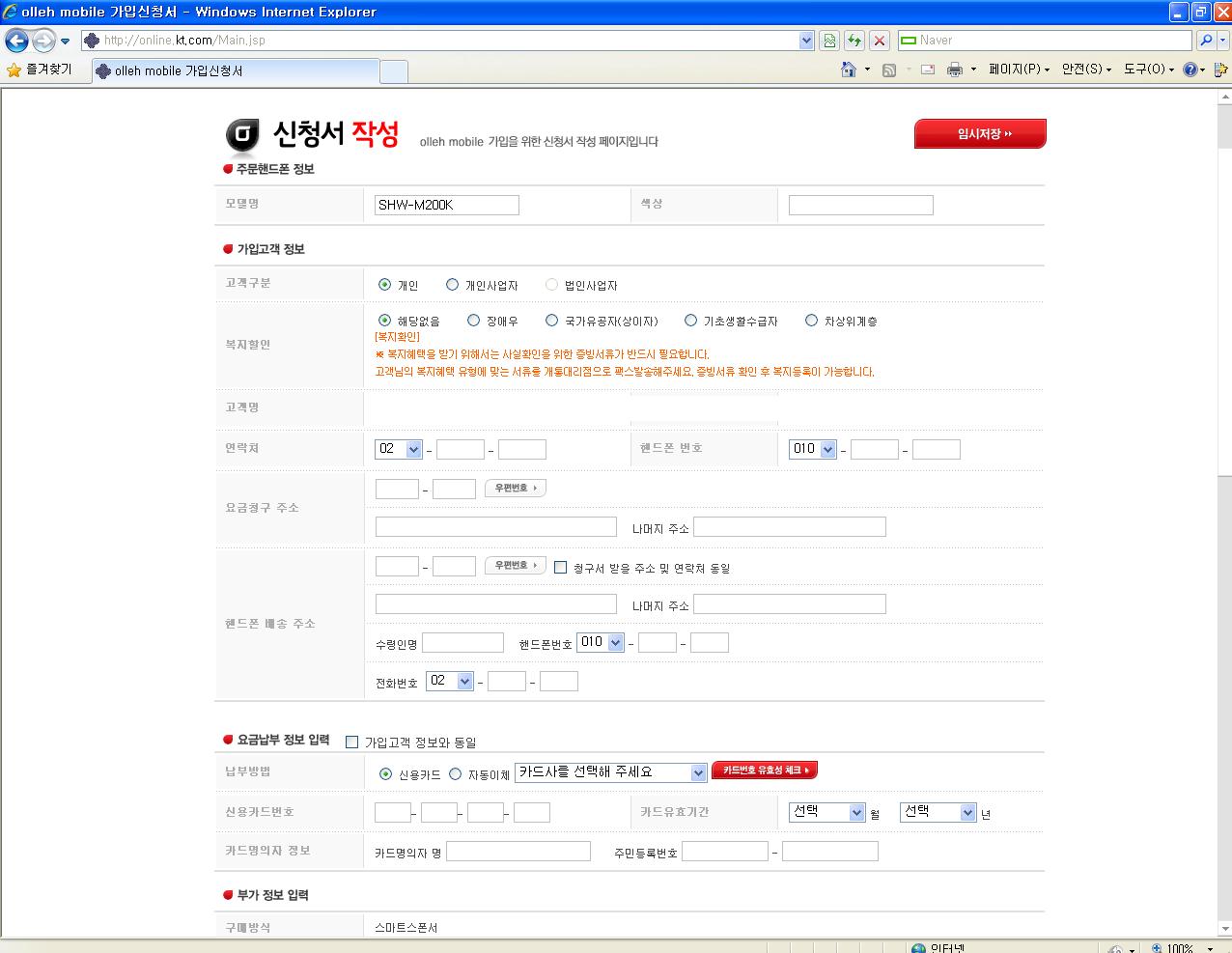Viewport: 1232px width, 953px height.
Task: Click the 카드번호 유효성 체크 button
Action: [x=765, y=771]
